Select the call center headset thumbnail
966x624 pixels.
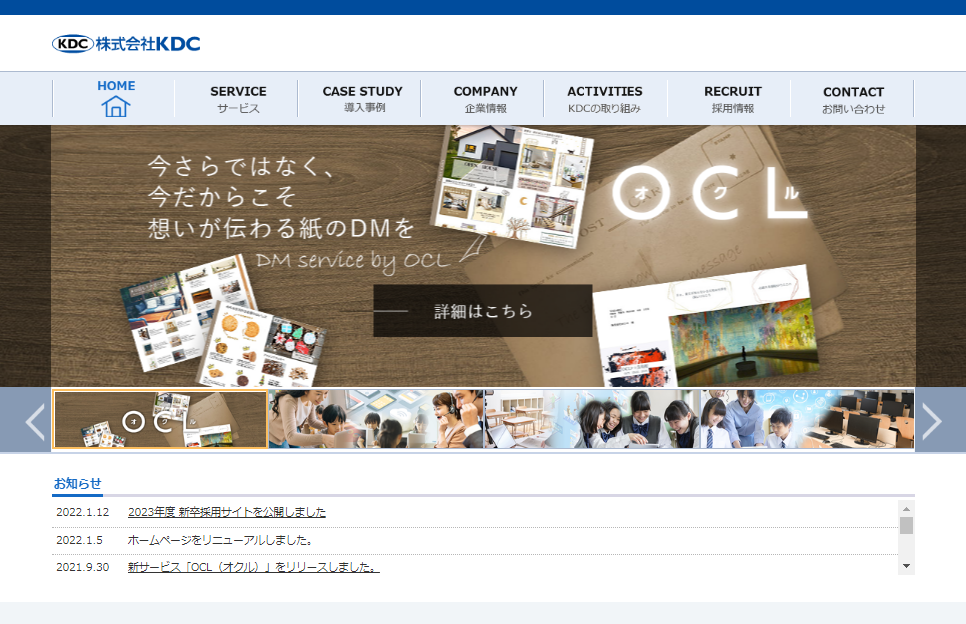pyautogui.click(x=376, y=419)
